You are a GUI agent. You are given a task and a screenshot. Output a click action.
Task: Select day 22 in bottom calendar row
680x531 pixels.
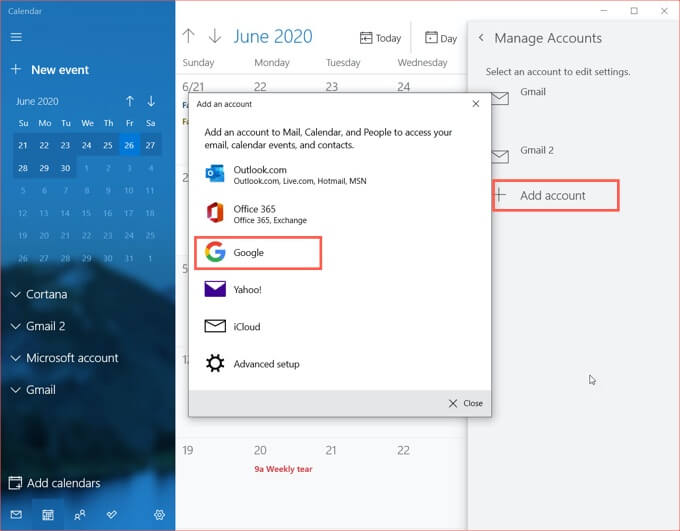pyautogui.click(x=403, y=450)
